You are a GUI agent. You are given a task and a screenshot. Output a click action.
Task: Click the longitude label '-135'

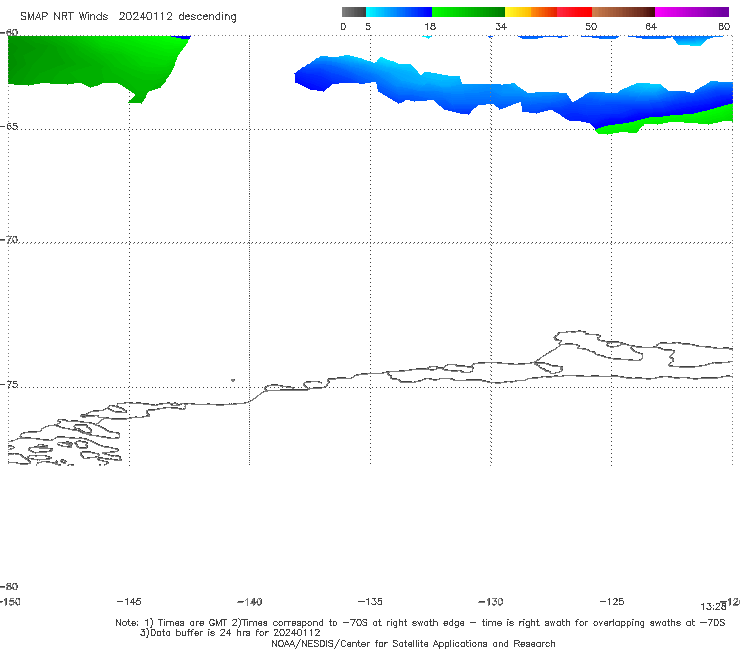(370, 602)
